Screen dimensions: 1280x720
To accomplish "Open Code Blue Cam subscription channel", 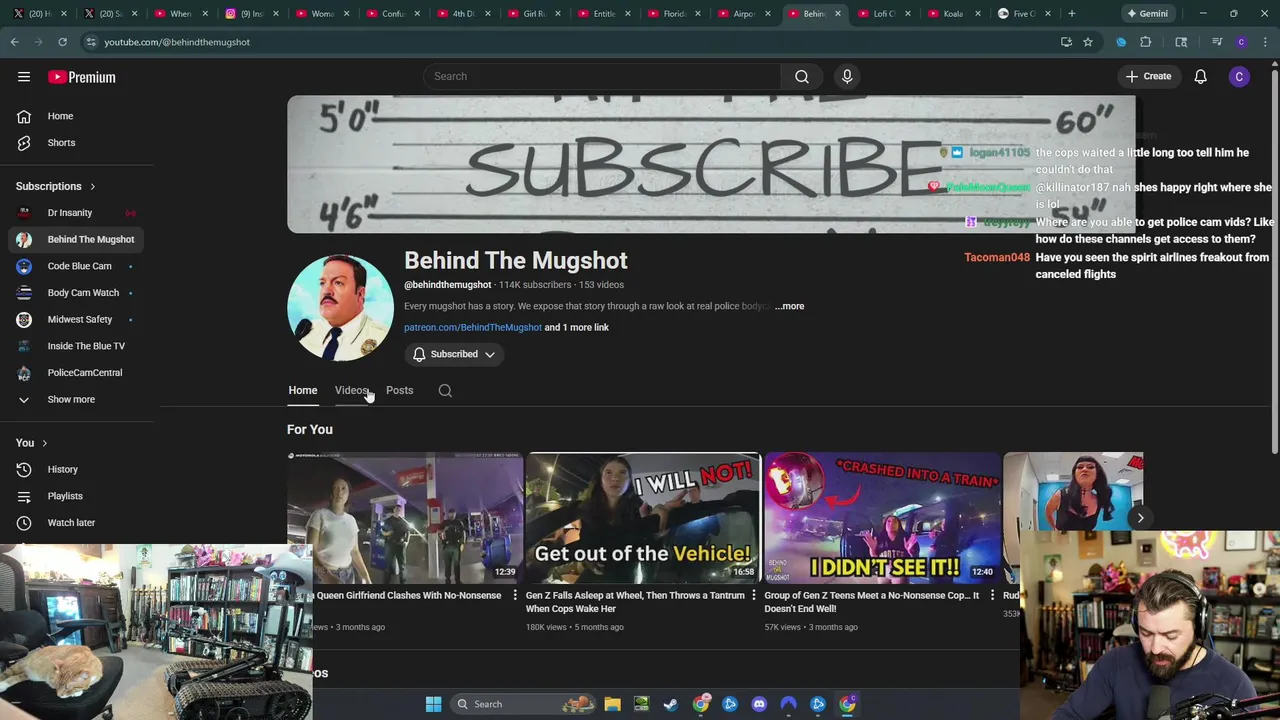I will click(x=76, y=266).
